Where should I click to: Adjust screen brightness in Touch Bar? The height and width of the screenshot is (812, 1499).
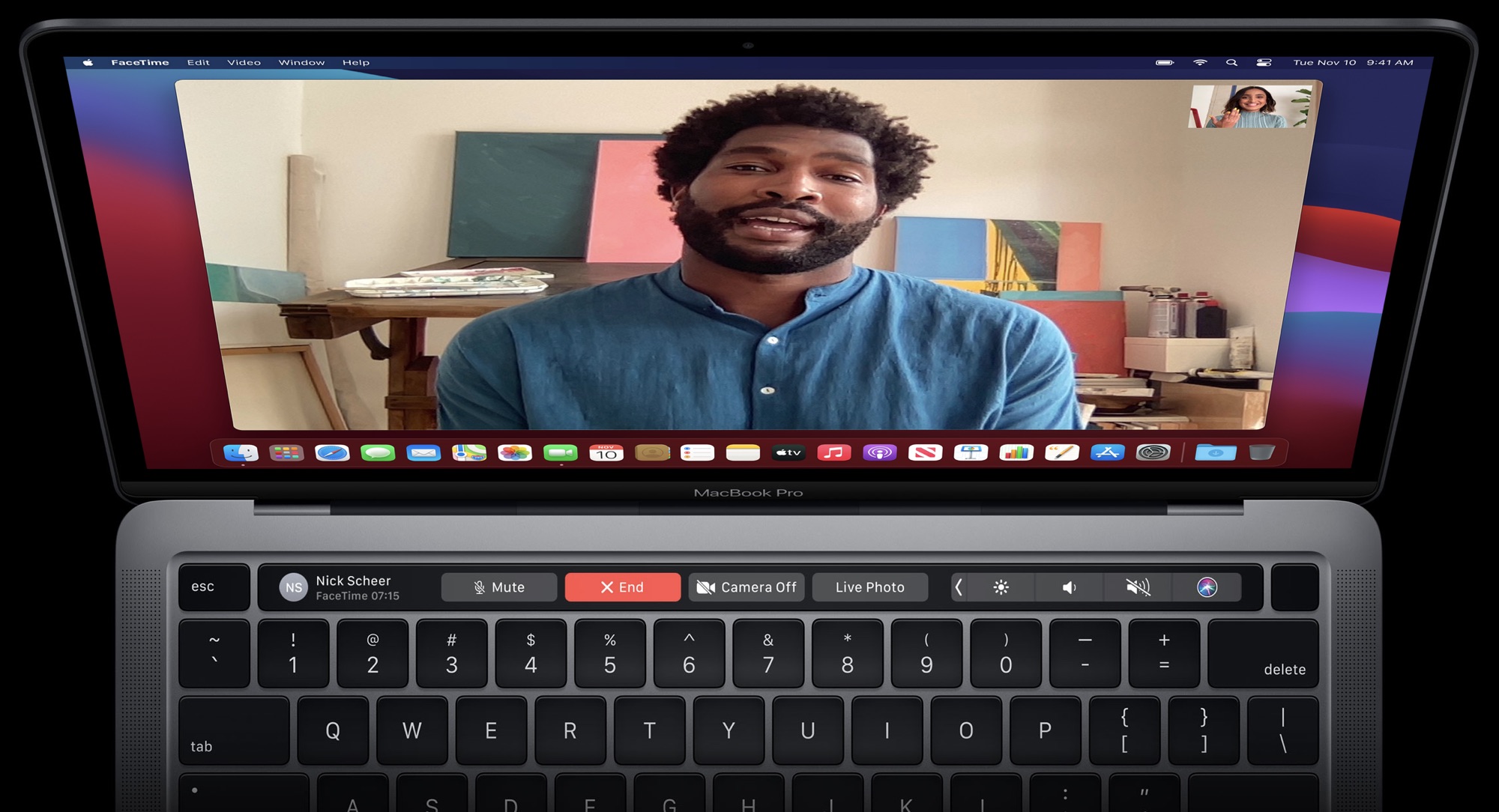pyautogui.click(x=1000, y=587)
